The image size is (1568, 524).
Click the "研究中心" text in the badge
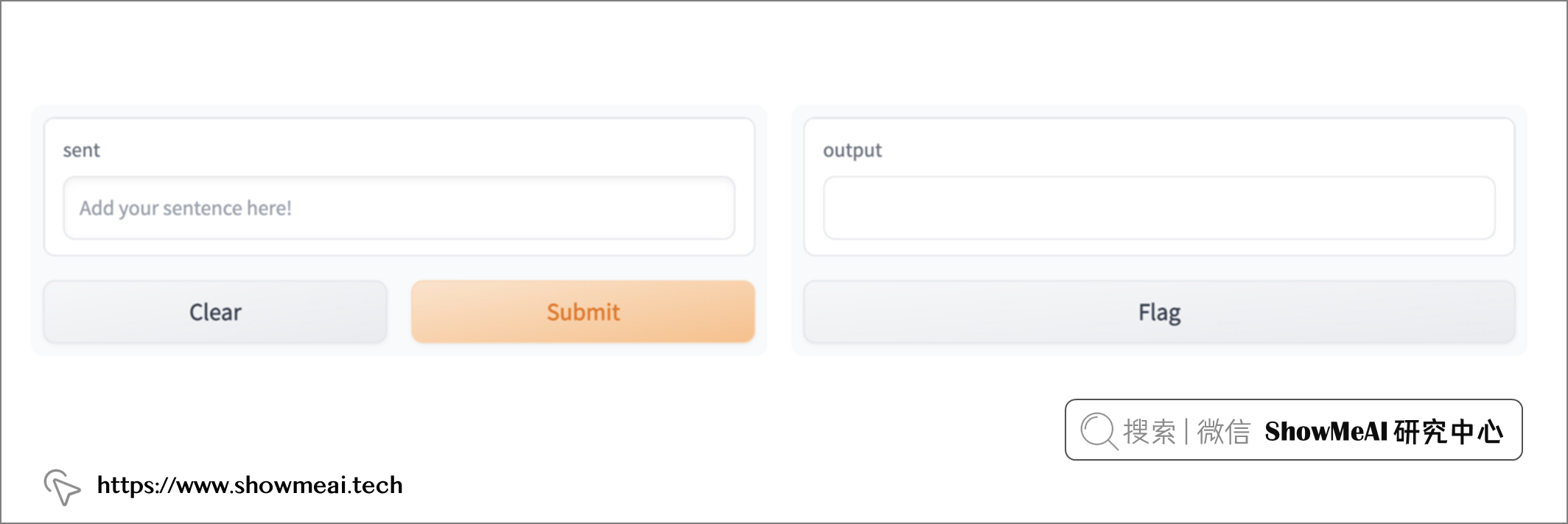tap(1448, 431)
